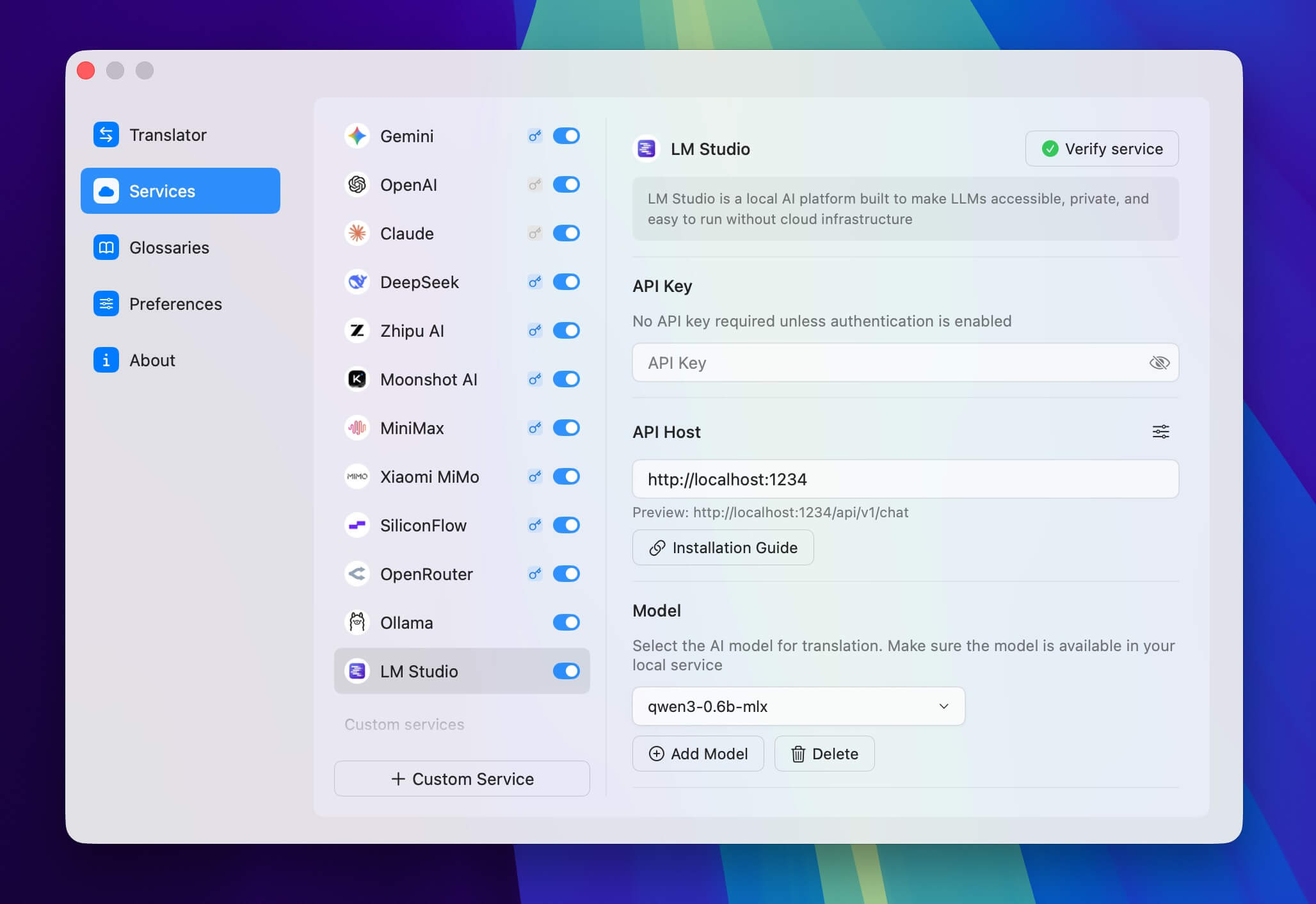The image size is (1316, 904).
Task: Disable the Gemini service toggle
Action: pyautogui.click(x=566, y=136)
